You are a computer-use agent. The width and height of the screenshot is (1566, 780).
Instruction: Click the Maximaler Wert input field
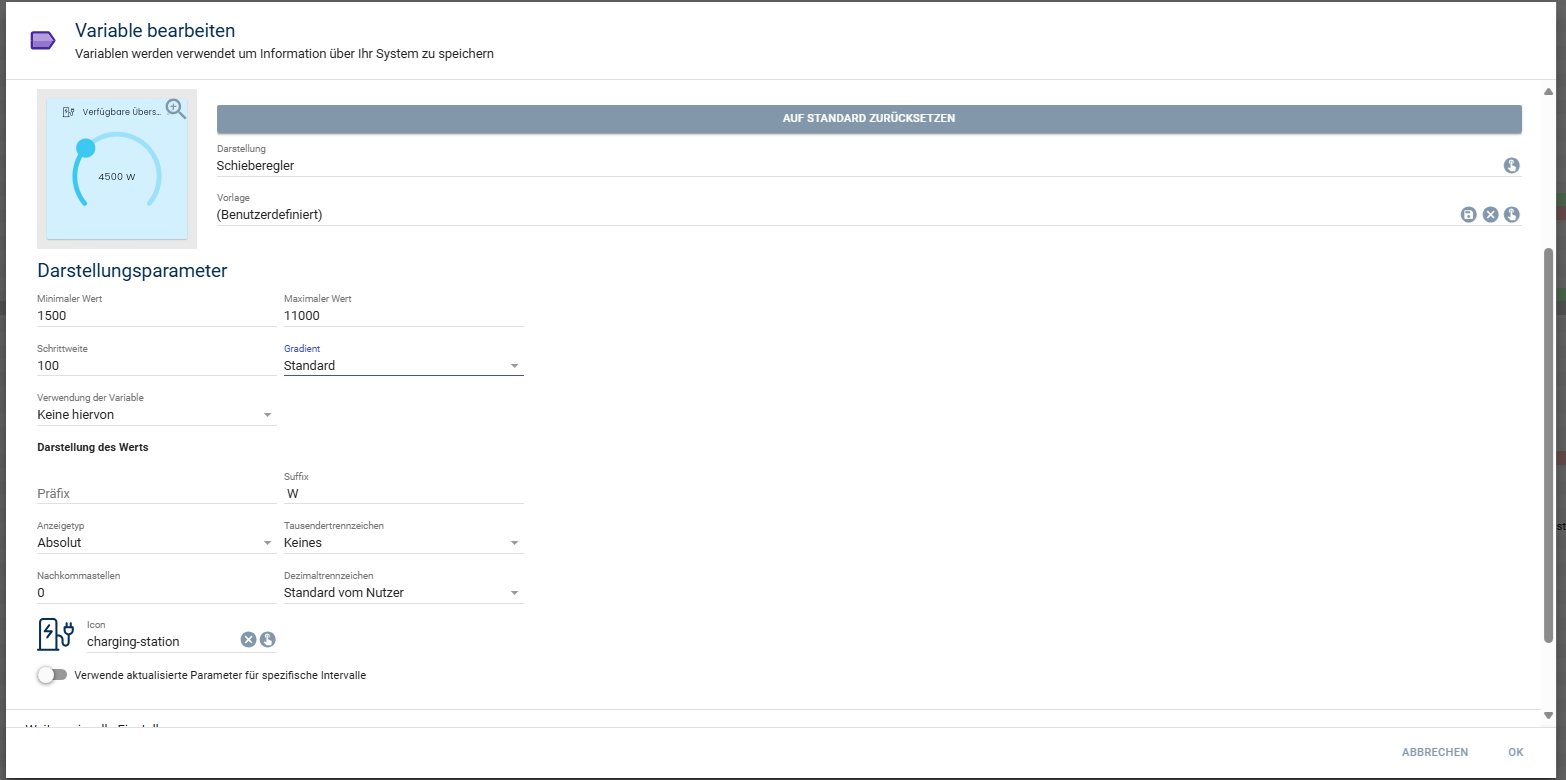(x=403, y=316)
